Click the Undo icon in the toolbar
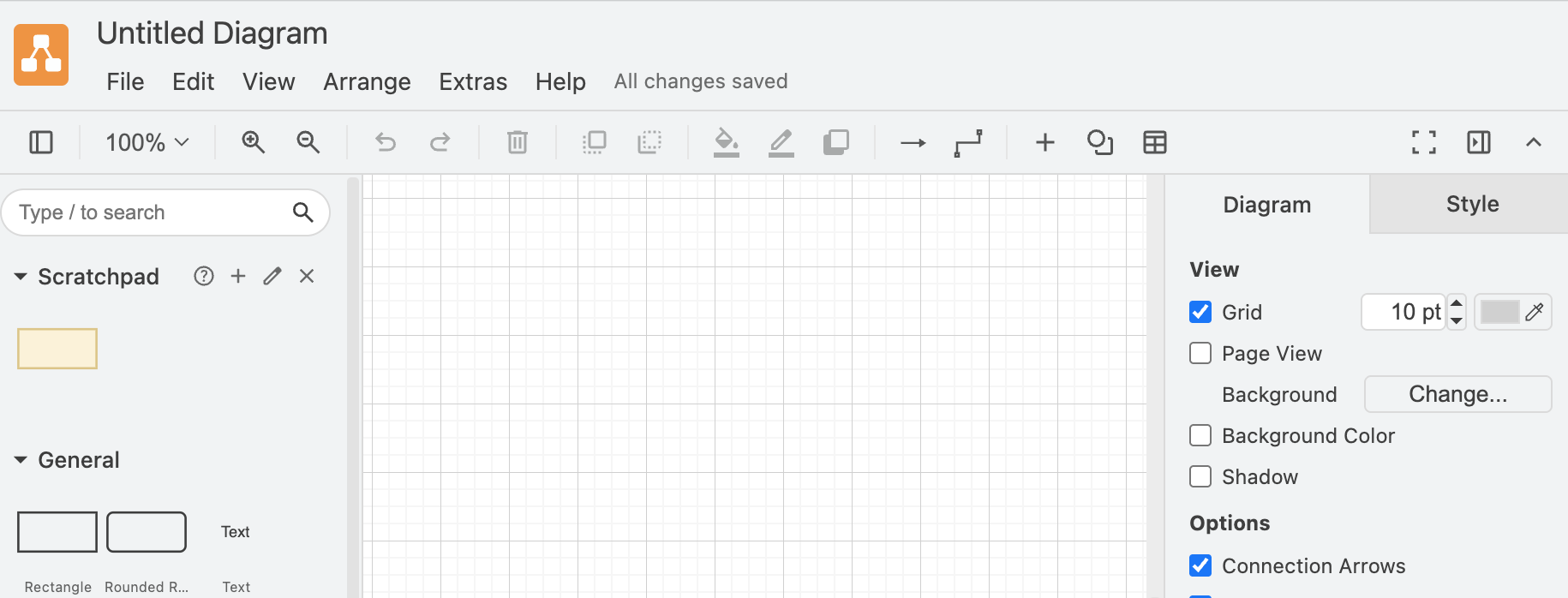Screen dimensions: 1568x598 [384, 142]
